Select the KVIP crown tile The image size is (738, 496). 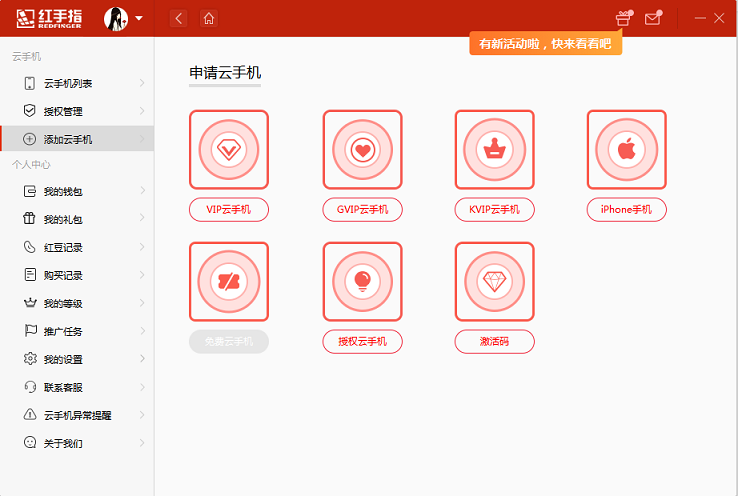click(495, 150)
